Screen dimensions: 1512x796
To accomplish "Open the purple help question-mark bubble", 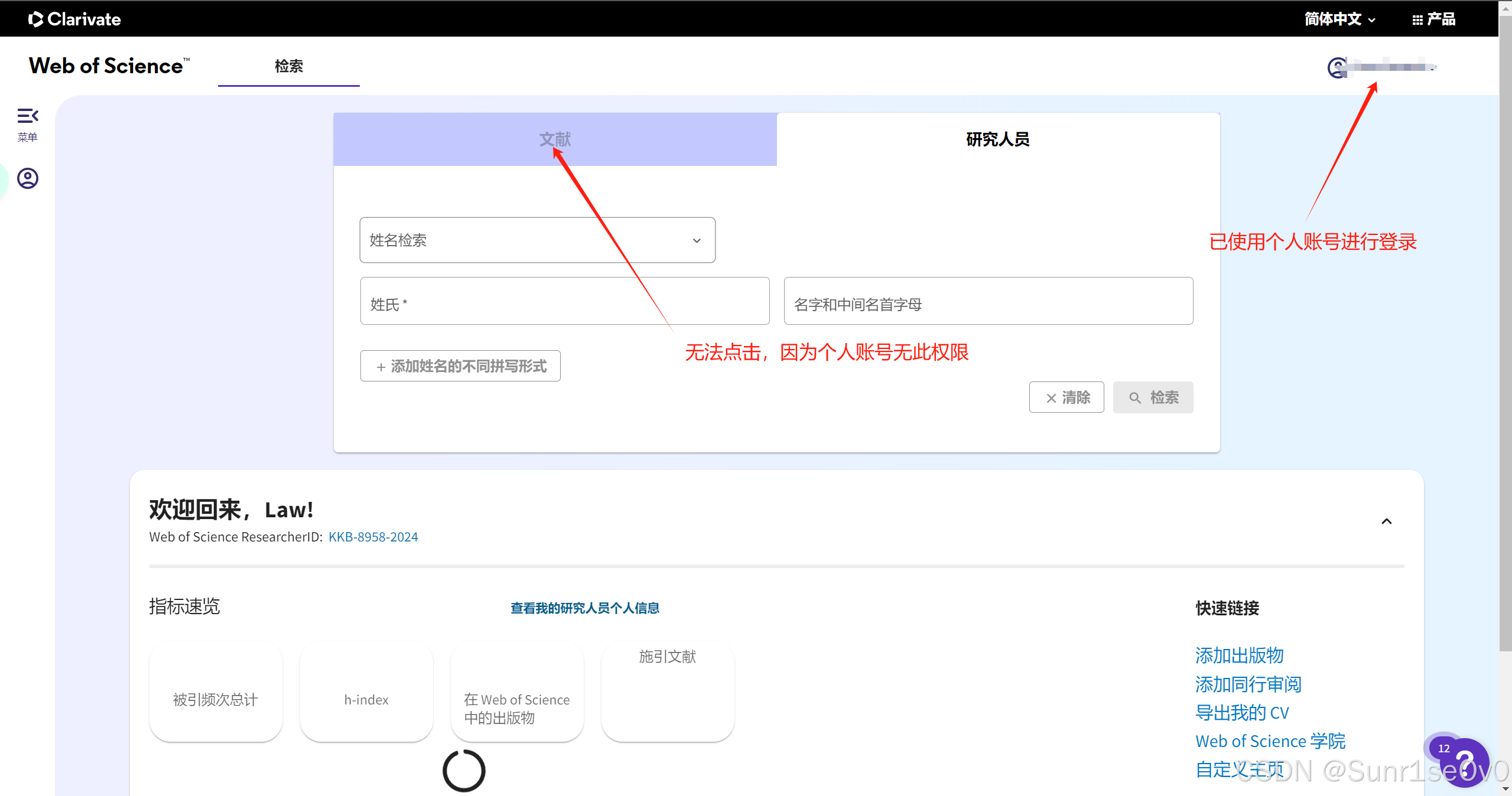I will click(x=1466, y=763).
